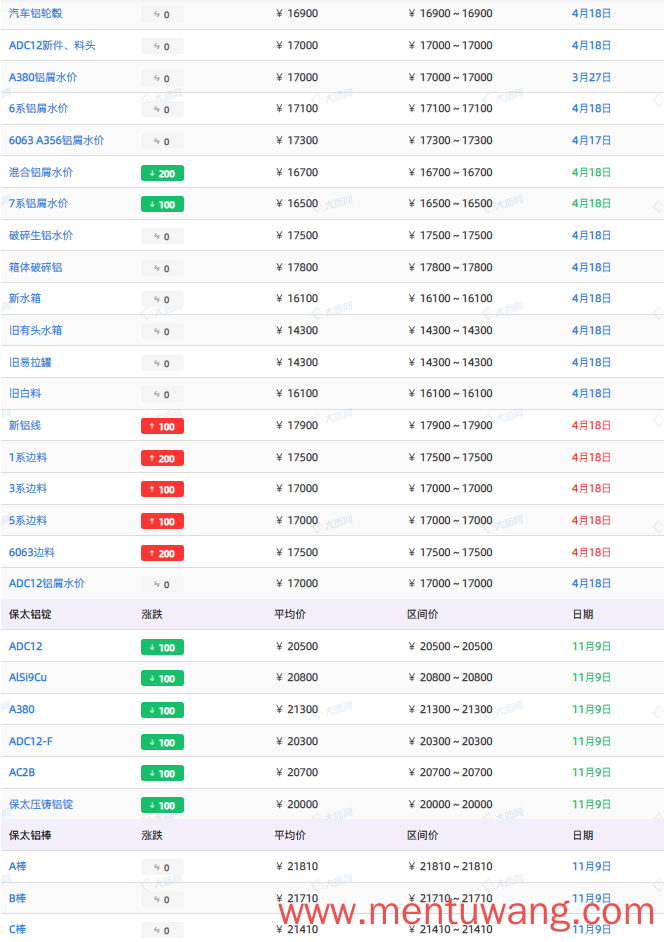Click the ¥ 14300 average price for 旧易拉罐
The width and height of the screenshot is (664, 942).
(297, 362)
